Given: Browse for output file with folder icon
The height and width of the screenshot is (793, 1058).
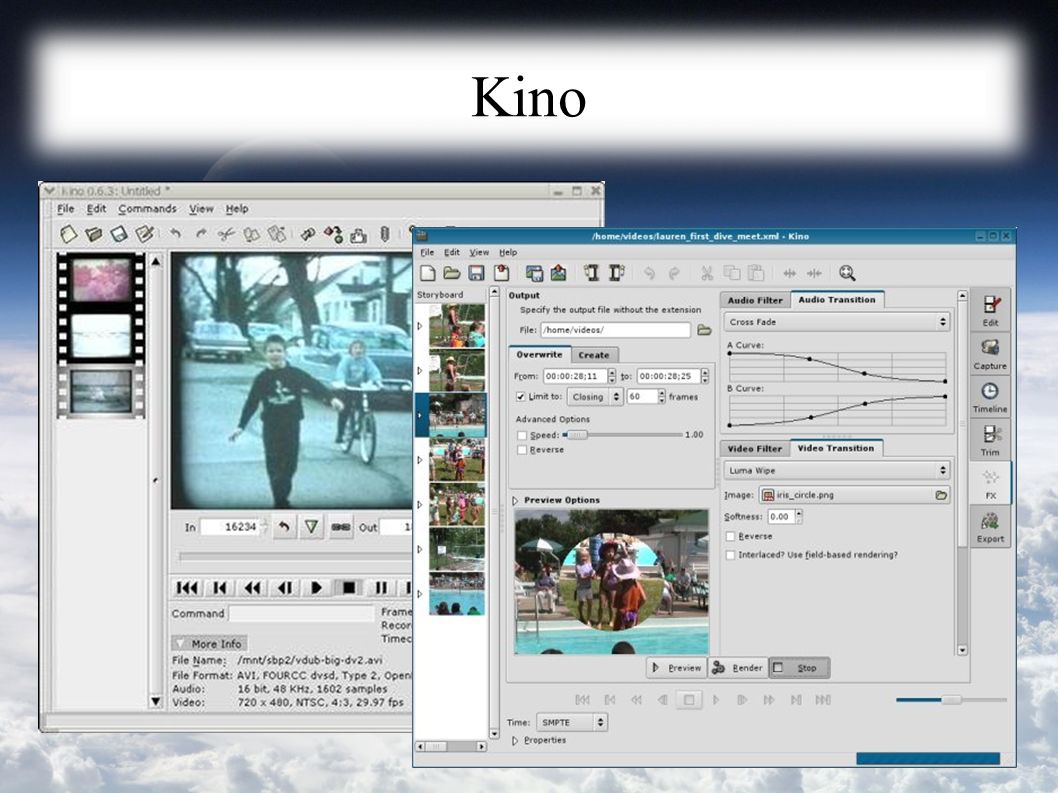Looking at the screenshot, I should [704, 330].
